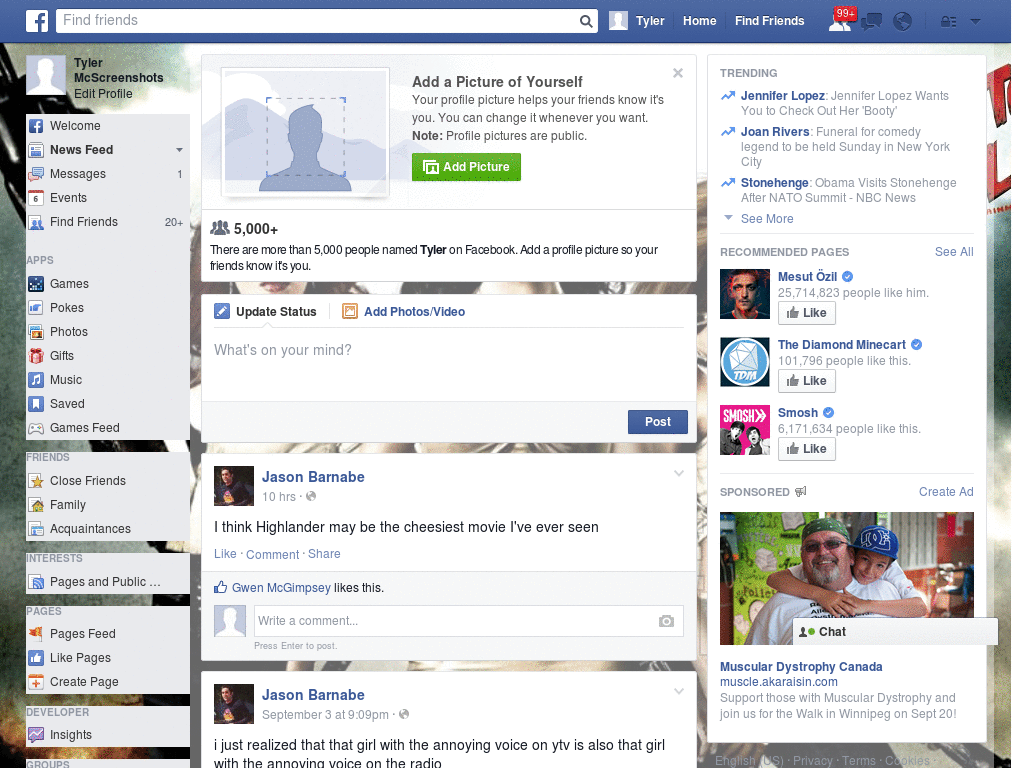Click the Muscular Dystrophy Canada ad image
Image resolution: width=1024 pixels, height=768 pixels.
[x=846, y=579]
